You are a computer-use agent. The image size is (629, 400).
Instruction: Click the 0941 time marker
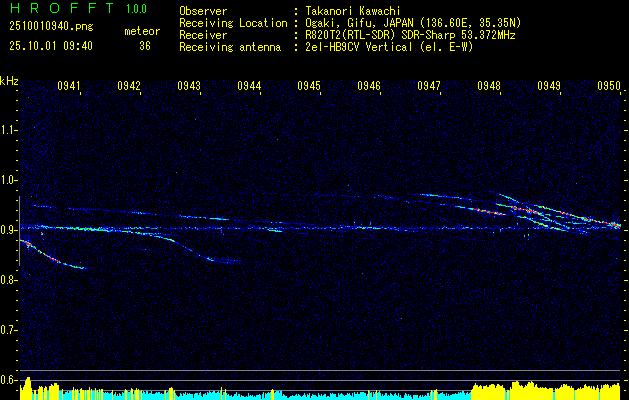(x=69, y=85)
